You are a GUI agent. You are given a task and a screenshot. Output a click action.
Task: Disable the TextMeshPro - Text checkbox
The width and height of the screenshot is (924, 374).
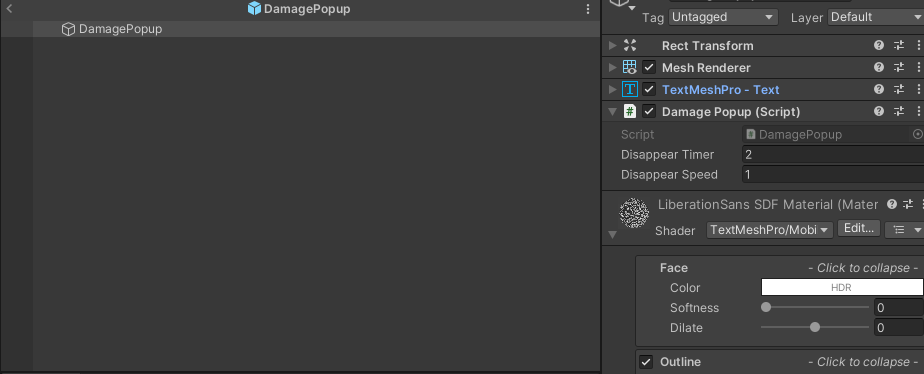pyautogui.click(x=649, y=90)
